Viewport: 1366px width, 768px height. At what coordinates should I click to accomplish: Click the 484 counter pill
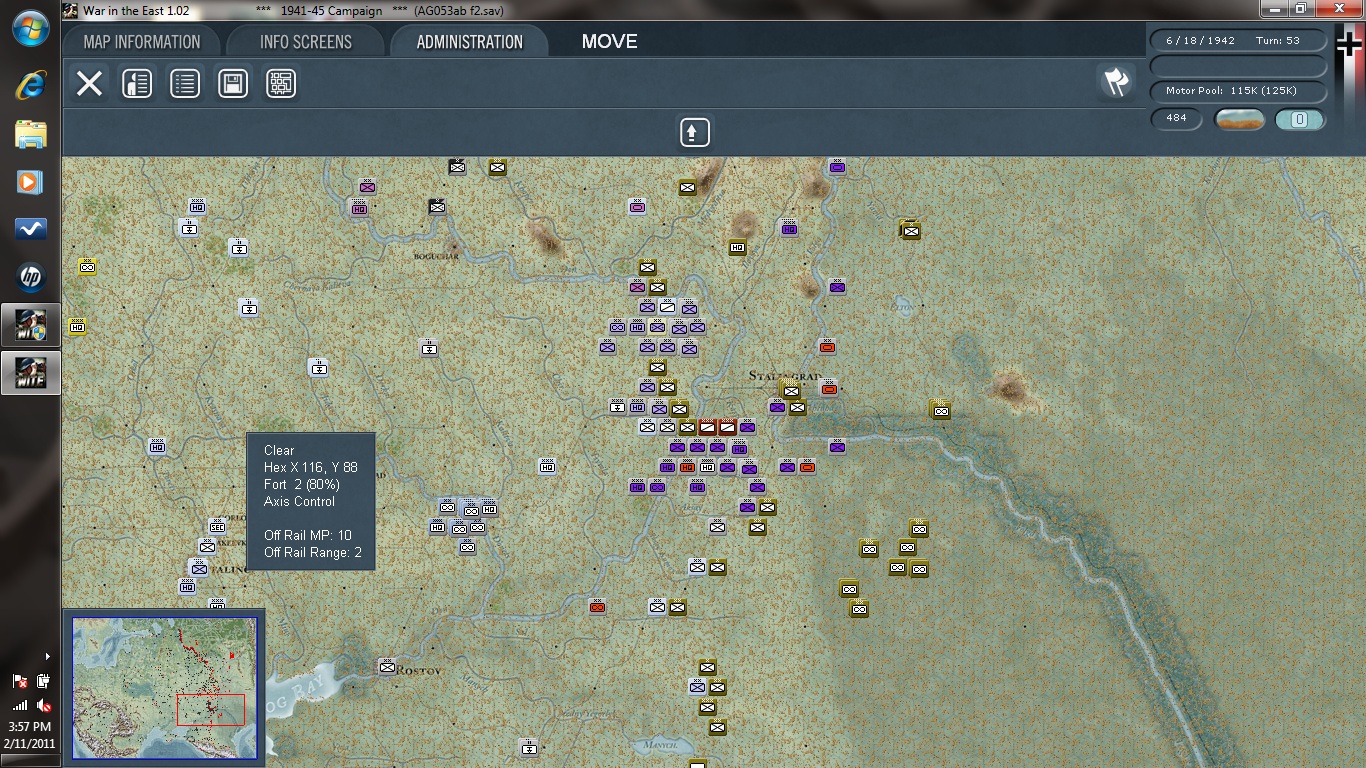[1177, 119]
